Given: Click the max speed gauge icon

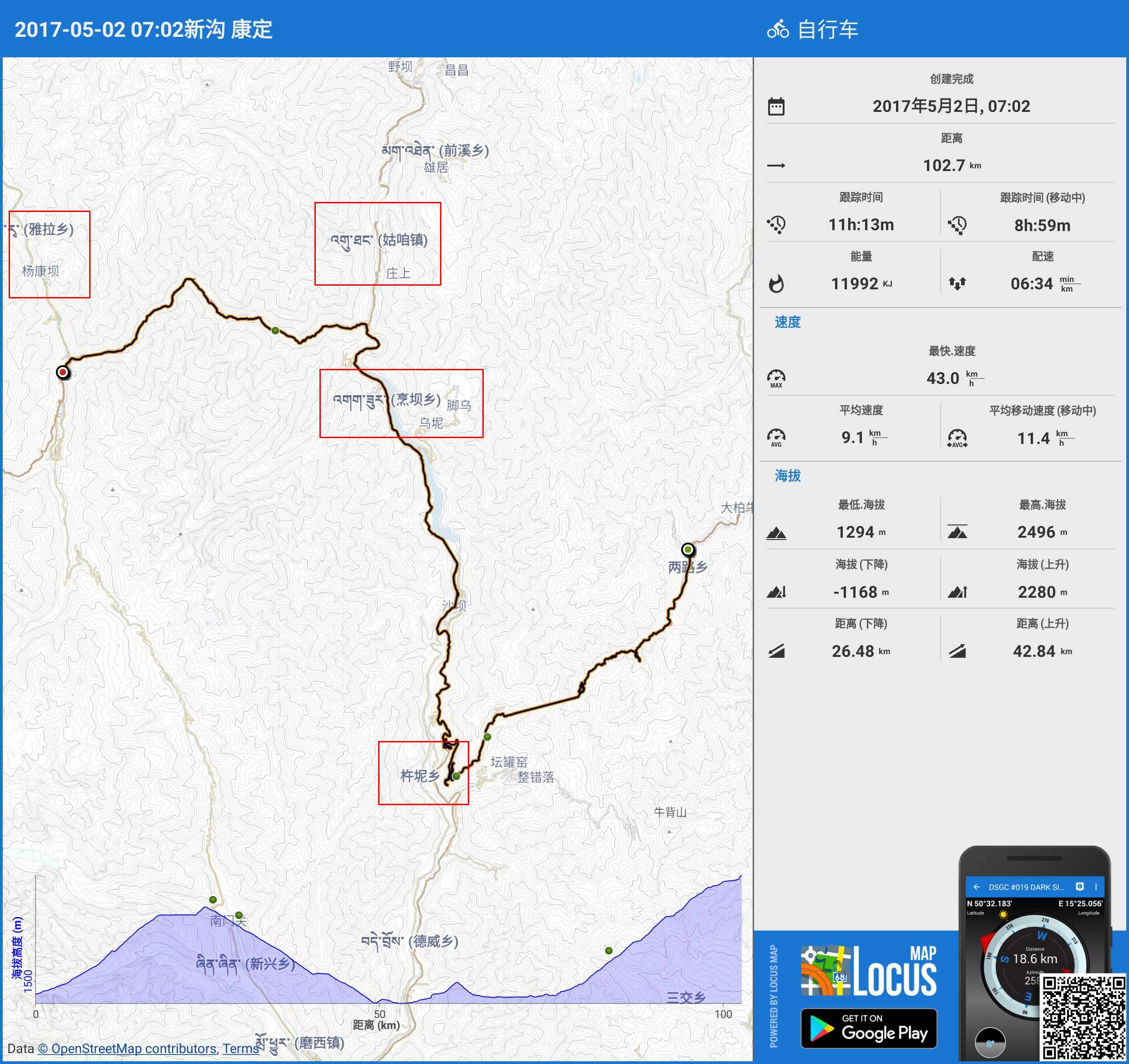Looking at the screenshot, I should pyautogui.click(x=776, y=378).
